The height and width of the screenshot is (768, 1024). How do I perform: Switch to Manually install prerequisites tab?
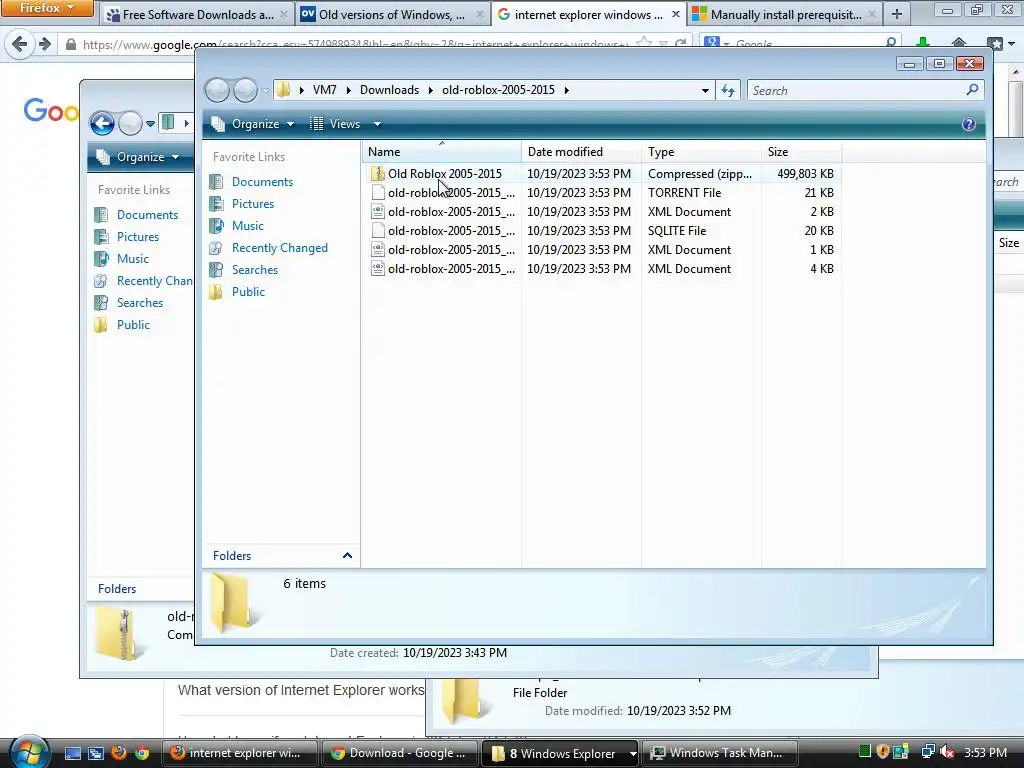click(x=786, y=14)
